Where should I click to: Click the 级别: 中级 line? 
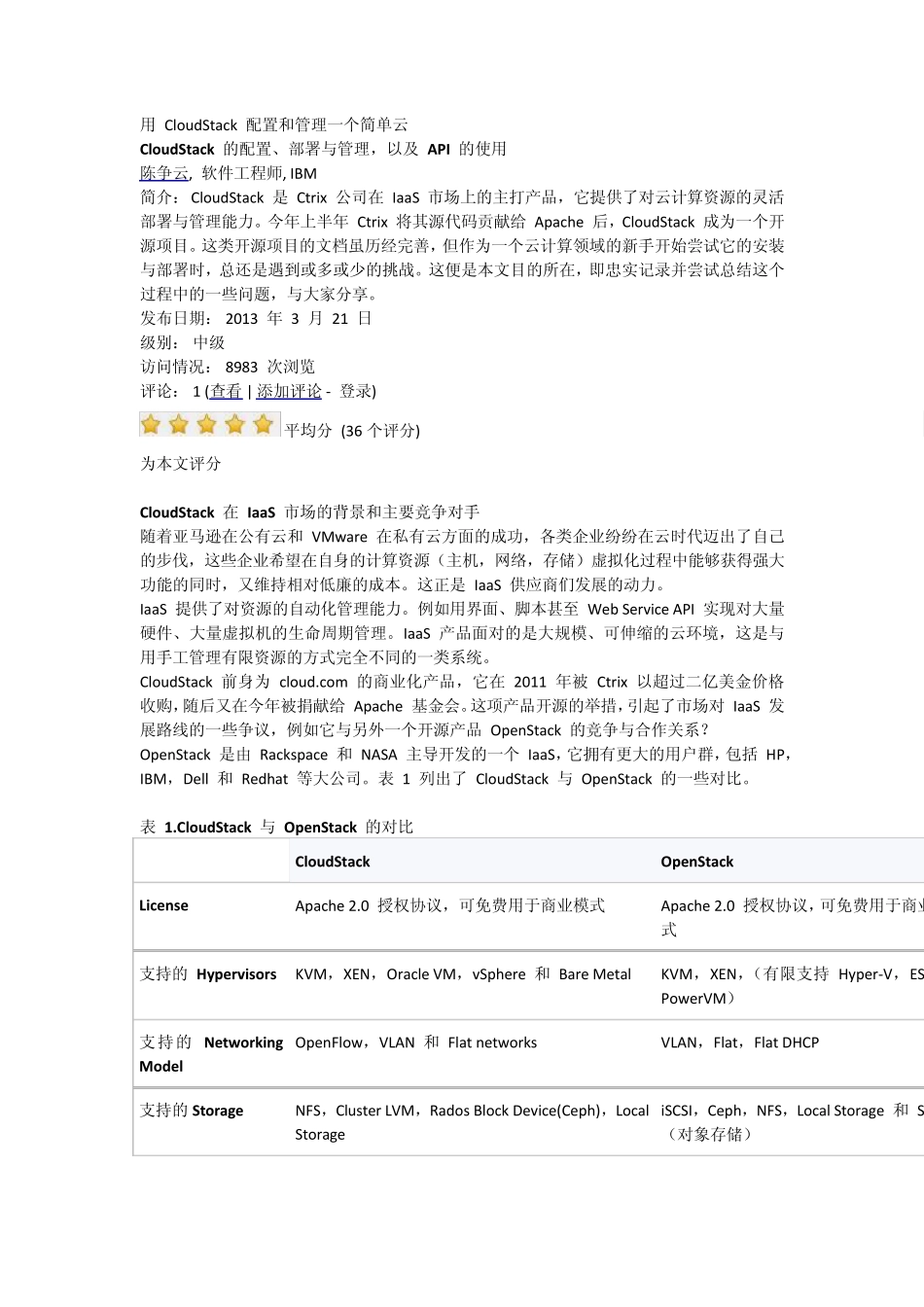(183, 342)
